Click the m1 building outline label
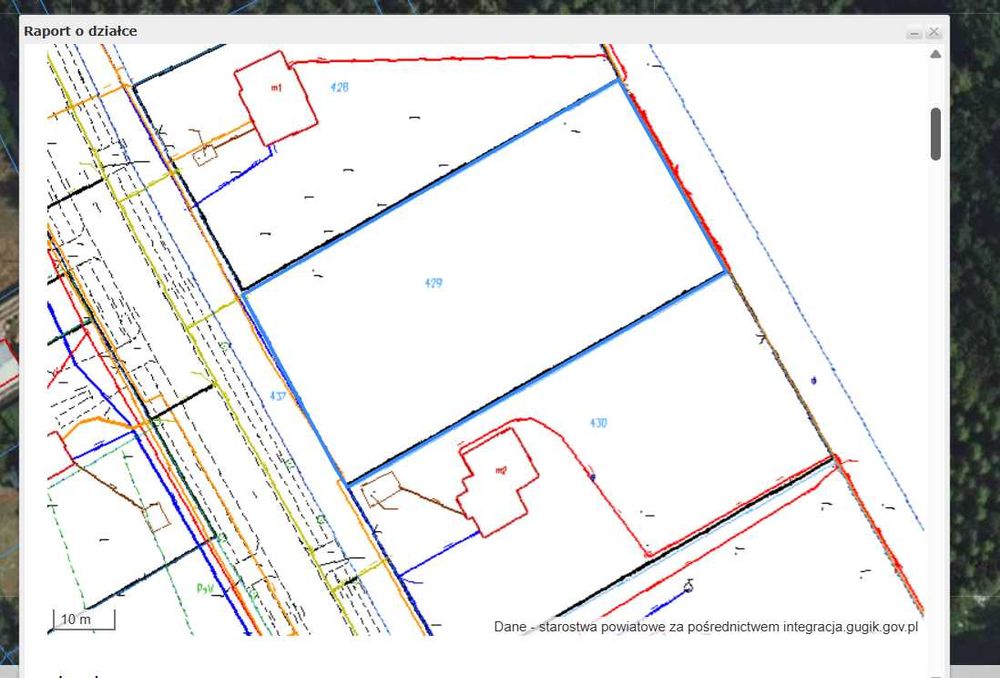 coord(276,88)
